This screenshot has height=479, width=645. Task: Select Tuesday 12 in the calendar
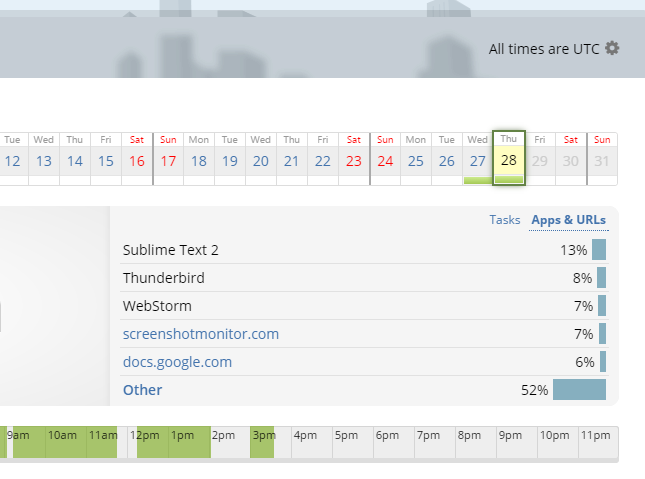[13, 159]
